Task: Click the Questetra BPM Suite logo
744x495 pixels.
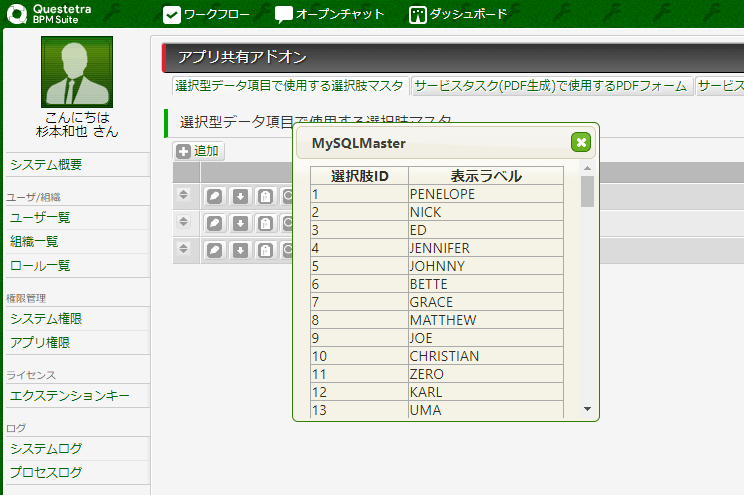Action: tap(52, 14)
